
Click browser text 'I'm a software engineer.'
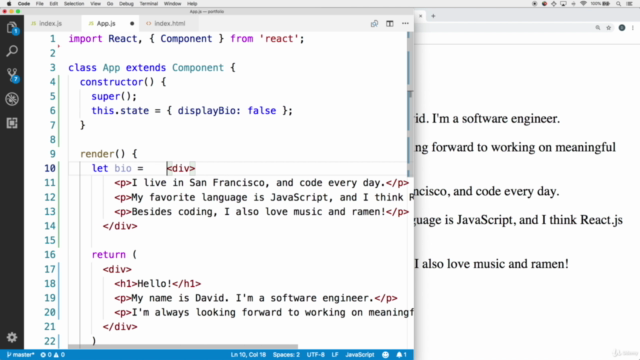pyautogui.click(x=496, y=119)
